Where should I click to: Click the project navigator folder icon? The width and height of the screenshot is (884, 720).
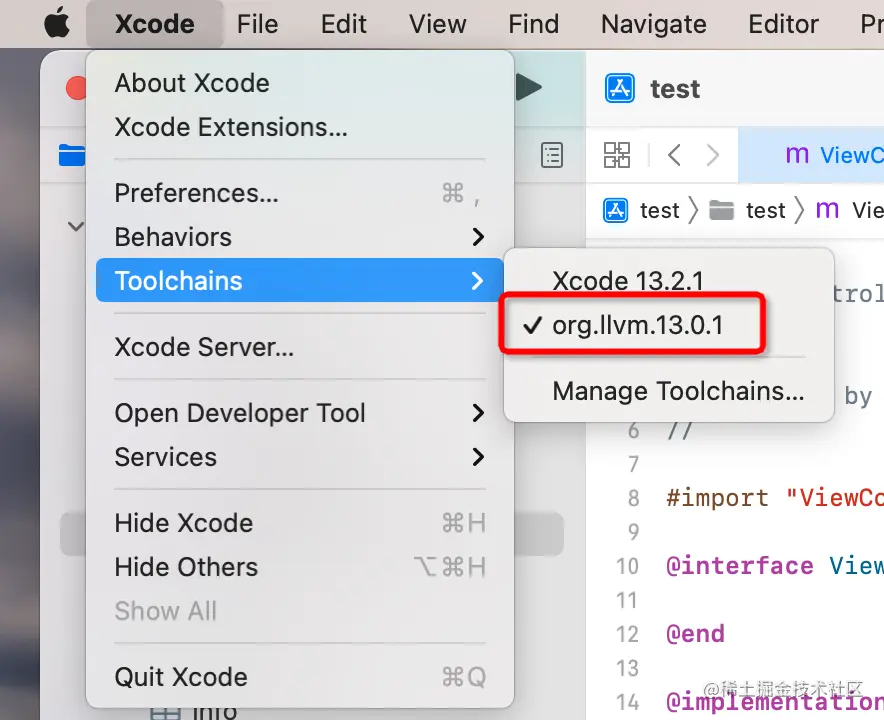[72, 155]
